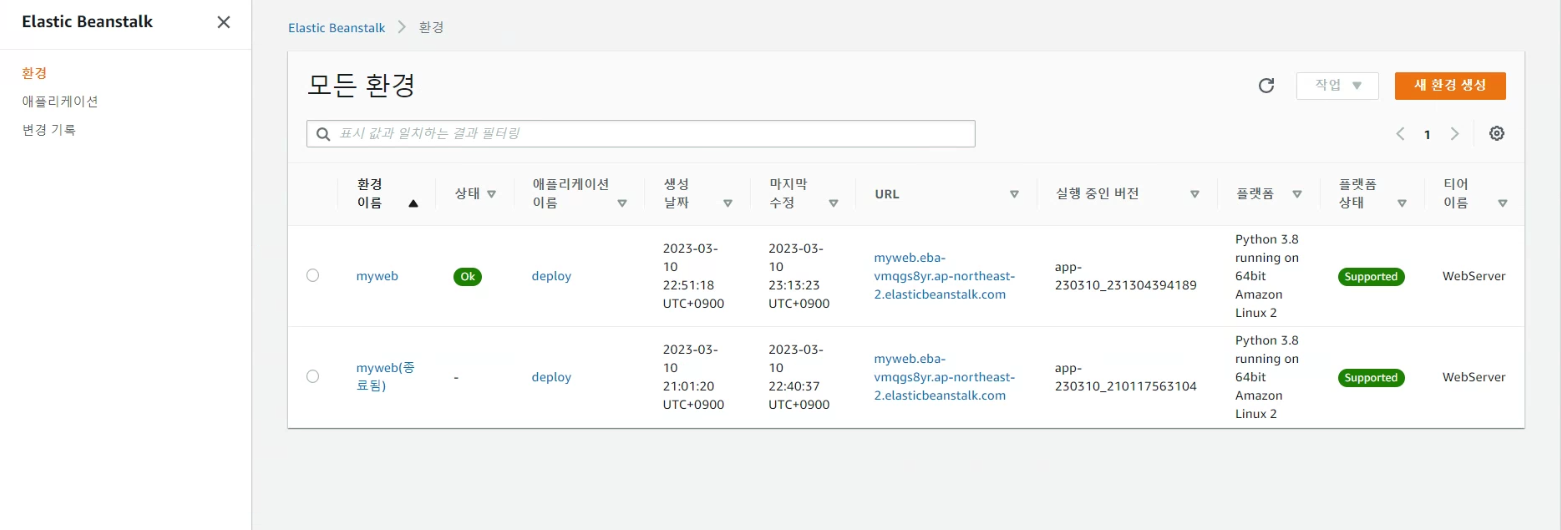This screenshot has width=1561, height=530.
Task: Click 환경 breadcrumb item
Action: point(431,27)
